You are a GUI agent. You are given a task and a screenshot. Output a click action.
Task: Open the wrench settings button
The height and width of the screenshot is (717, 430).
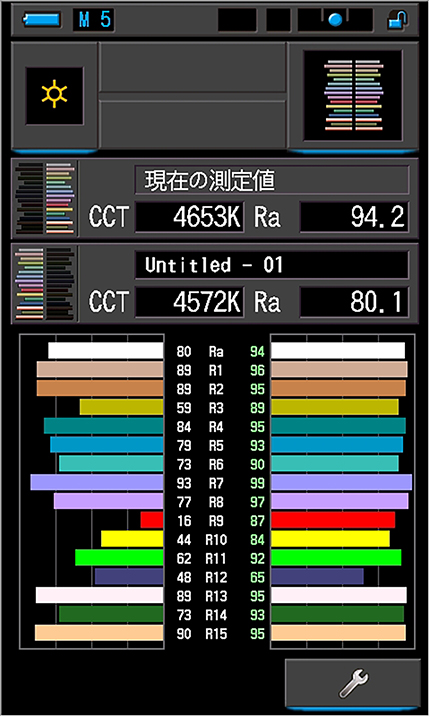[353, 684]
